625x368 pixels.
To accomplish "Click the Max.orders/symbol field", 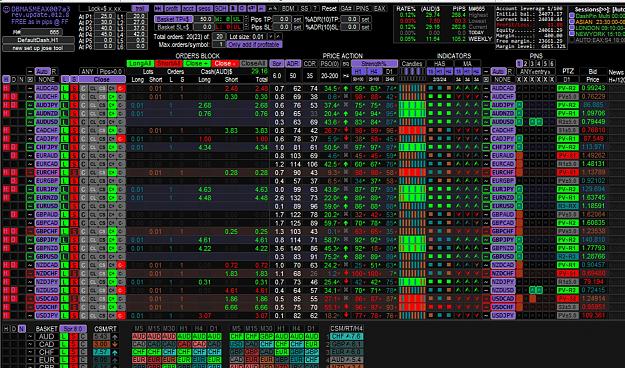I will click(218, 45).
